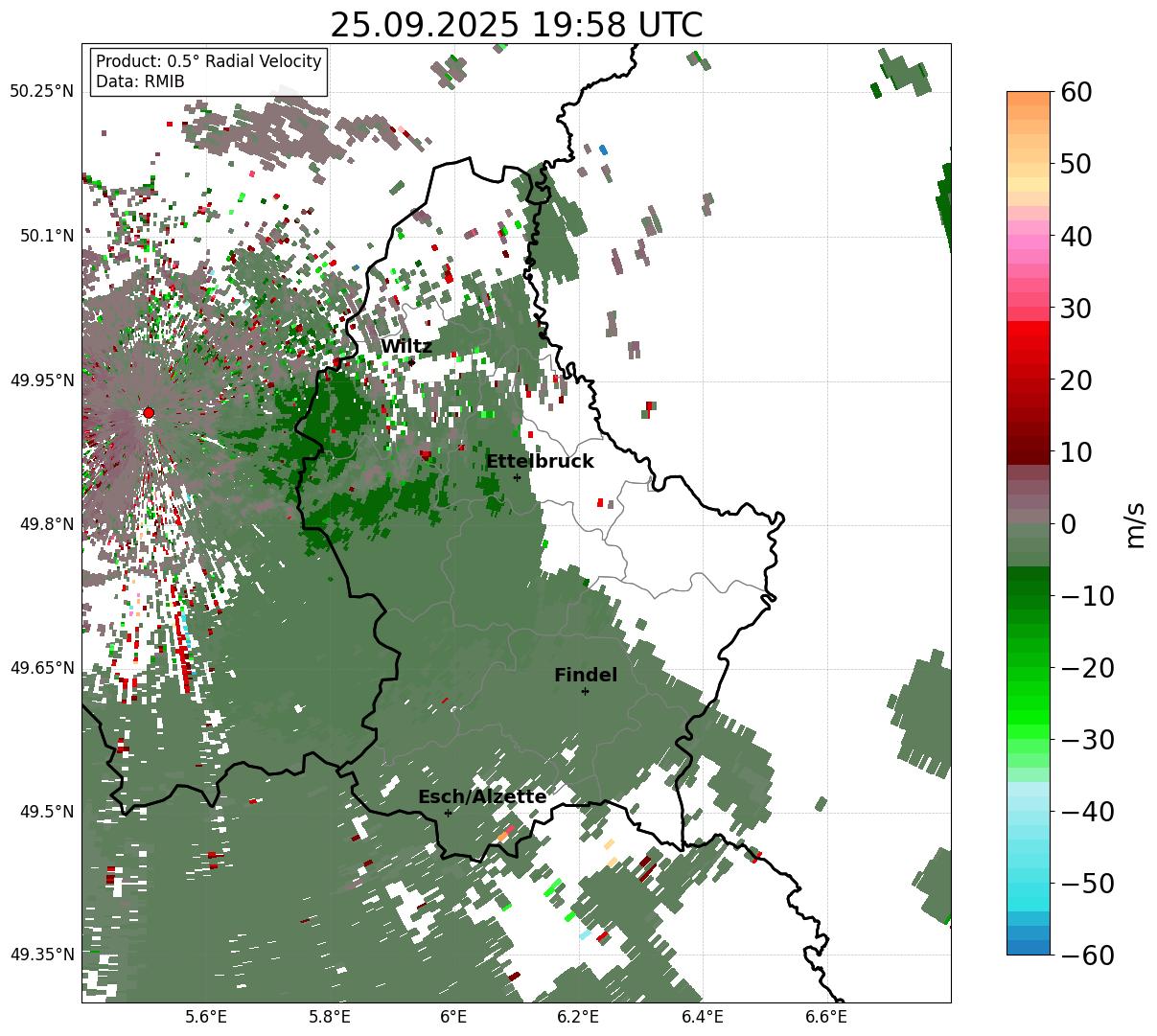Click the 49.95°N latitude label
This screenshot has width=1157, height=1036.
coord(42,380)
